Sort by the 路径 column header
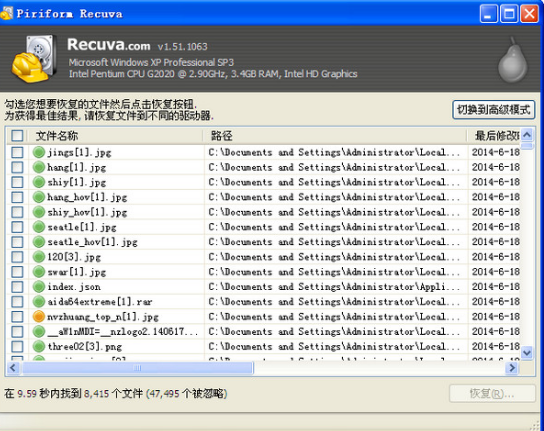Image resolution: width=544 pixels, height=431 pixels. (x=335, y=135)
